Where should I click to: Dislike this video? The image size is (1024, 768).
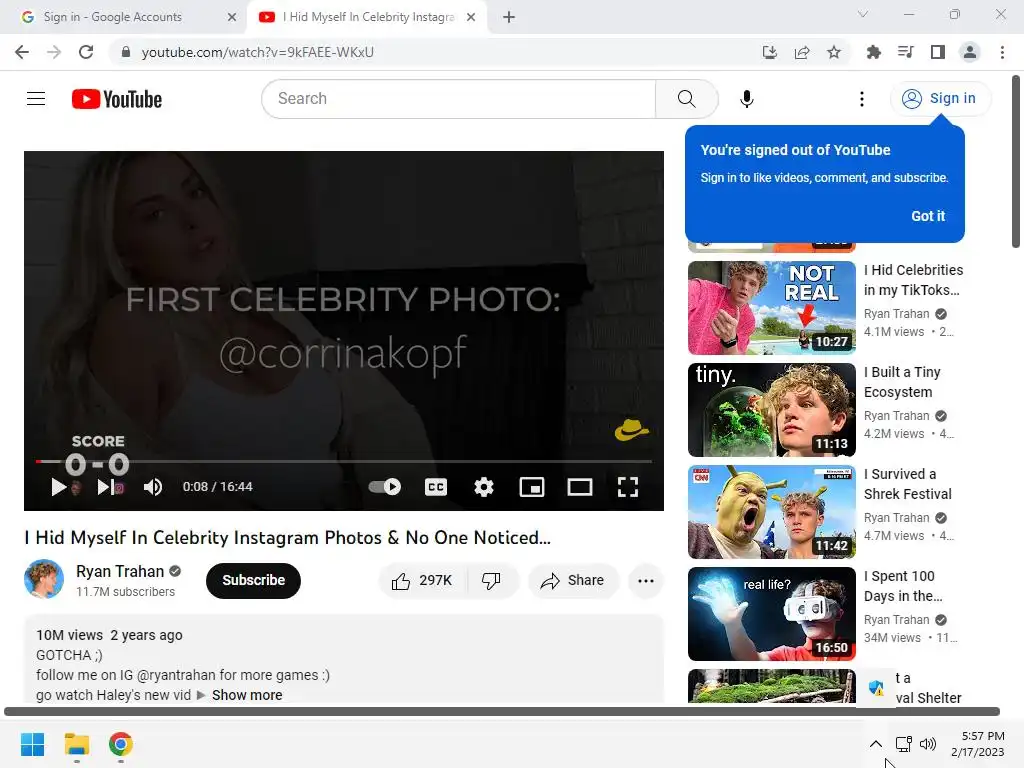[x=491, y=581]
